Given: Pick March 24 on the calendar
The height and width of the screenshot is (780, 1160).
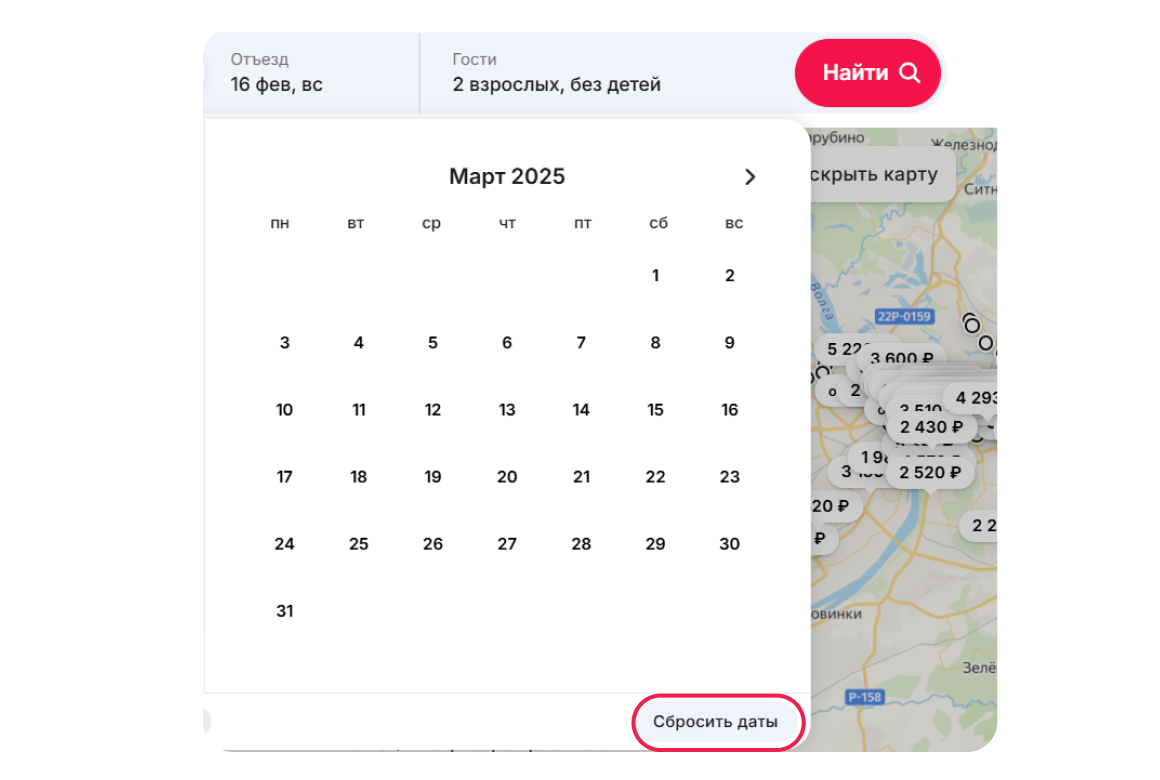Looking at the screenshot, I should (285, 544).
